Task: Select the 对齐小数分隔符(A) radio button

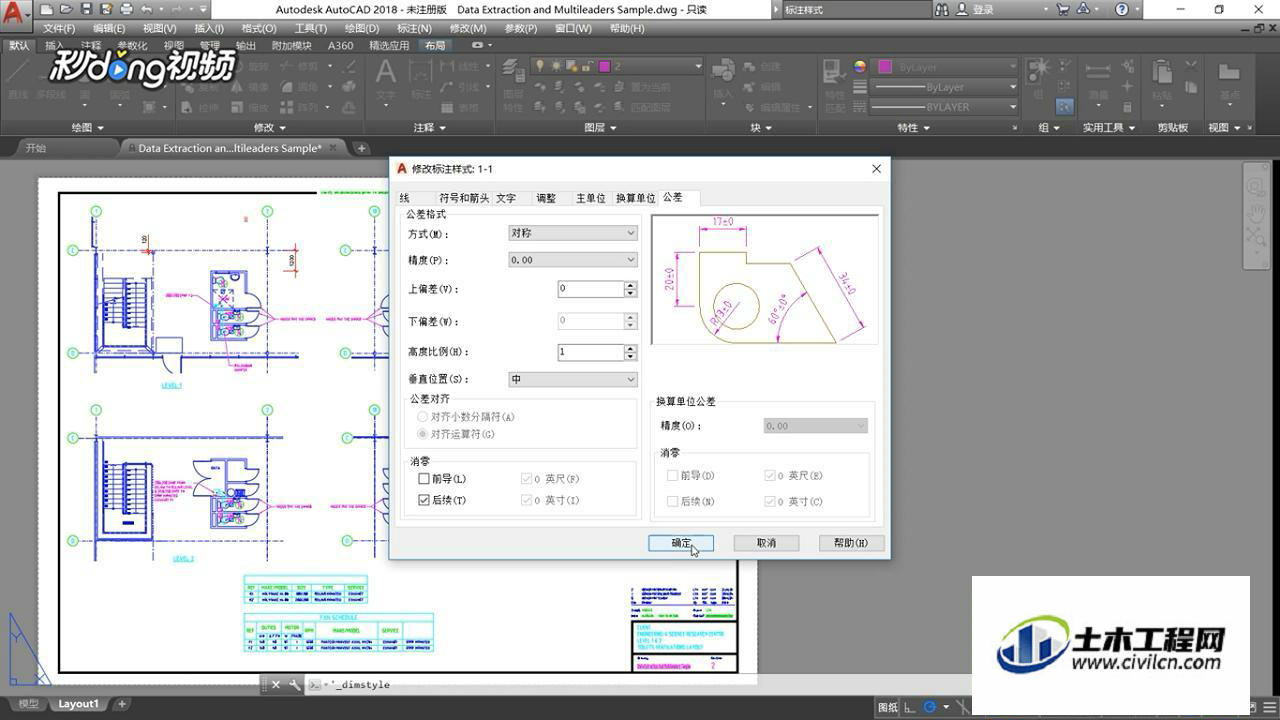Action: (x=423, y=416)
